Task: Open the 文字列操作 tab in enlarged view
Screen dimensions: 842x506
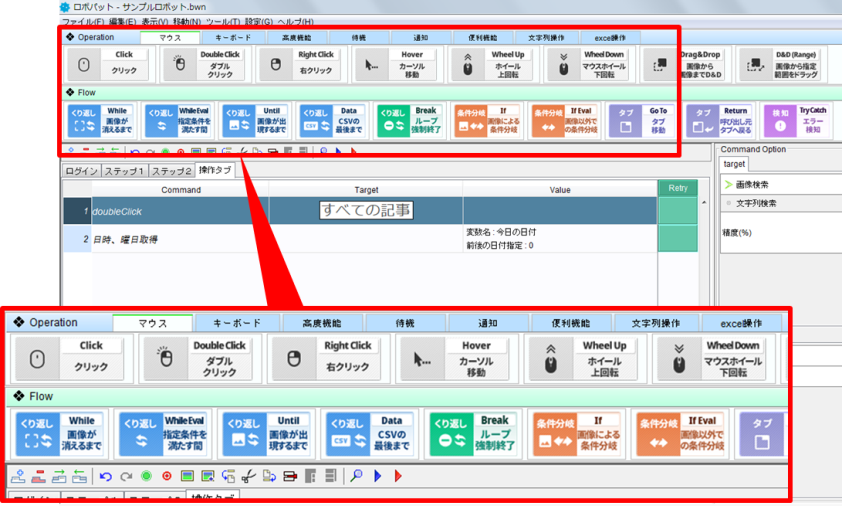Action: (656, 323)
